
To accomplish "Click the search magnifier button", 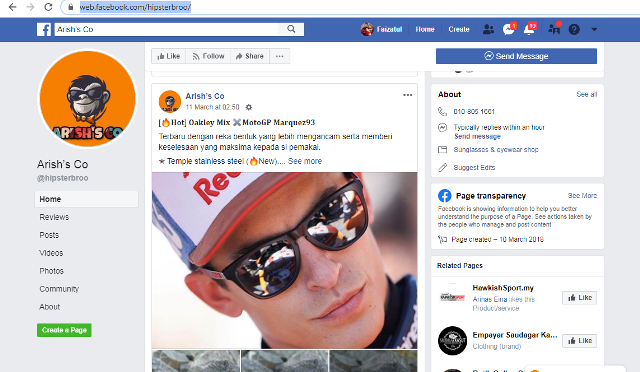I will 291,29.
